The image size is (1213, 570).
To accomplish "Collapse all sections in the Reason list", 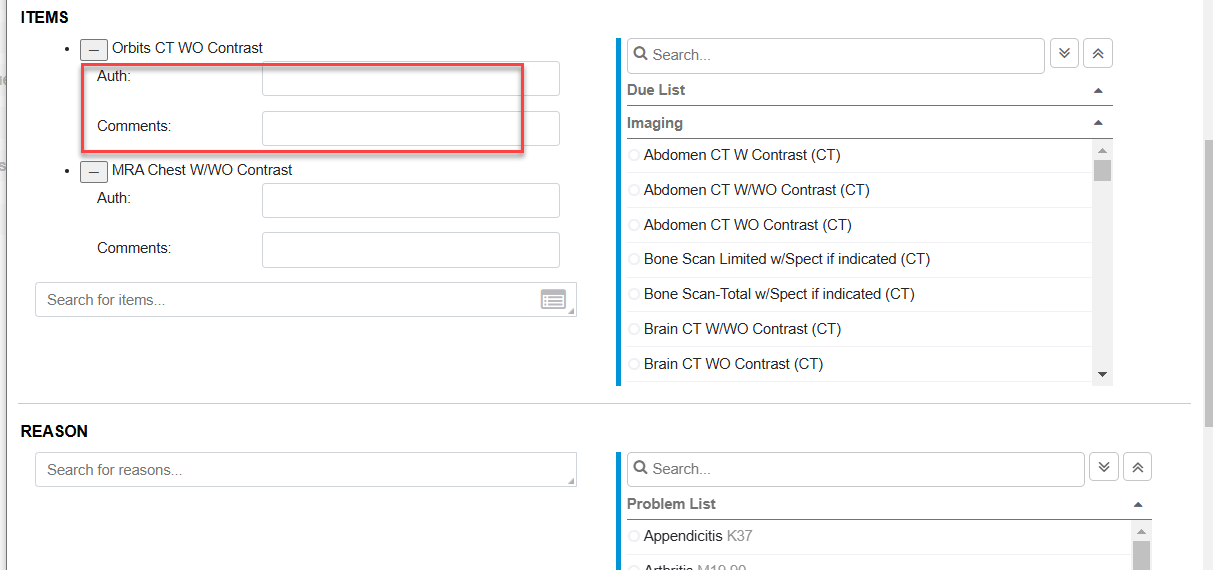I will pos(1138,468).
